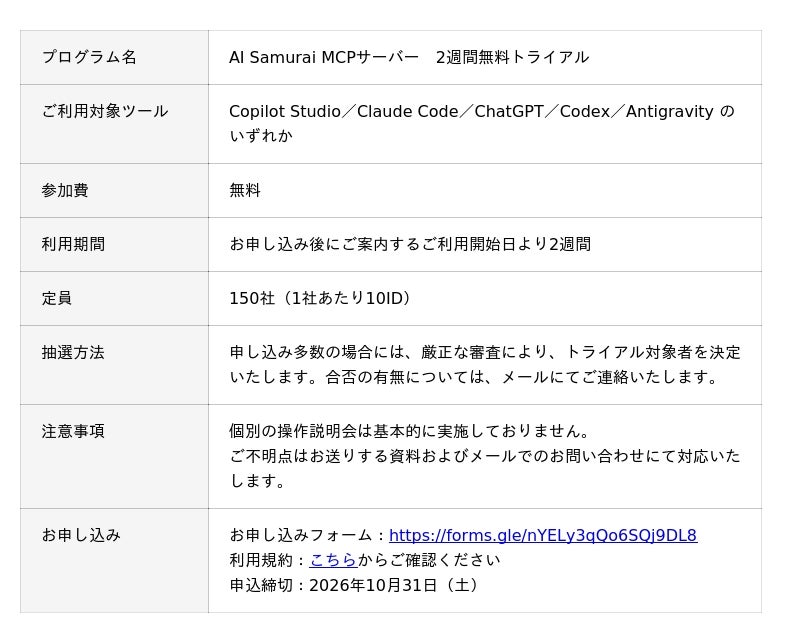Select the AI Samurai MCPサーバー program title text

[x=409, y=57]
